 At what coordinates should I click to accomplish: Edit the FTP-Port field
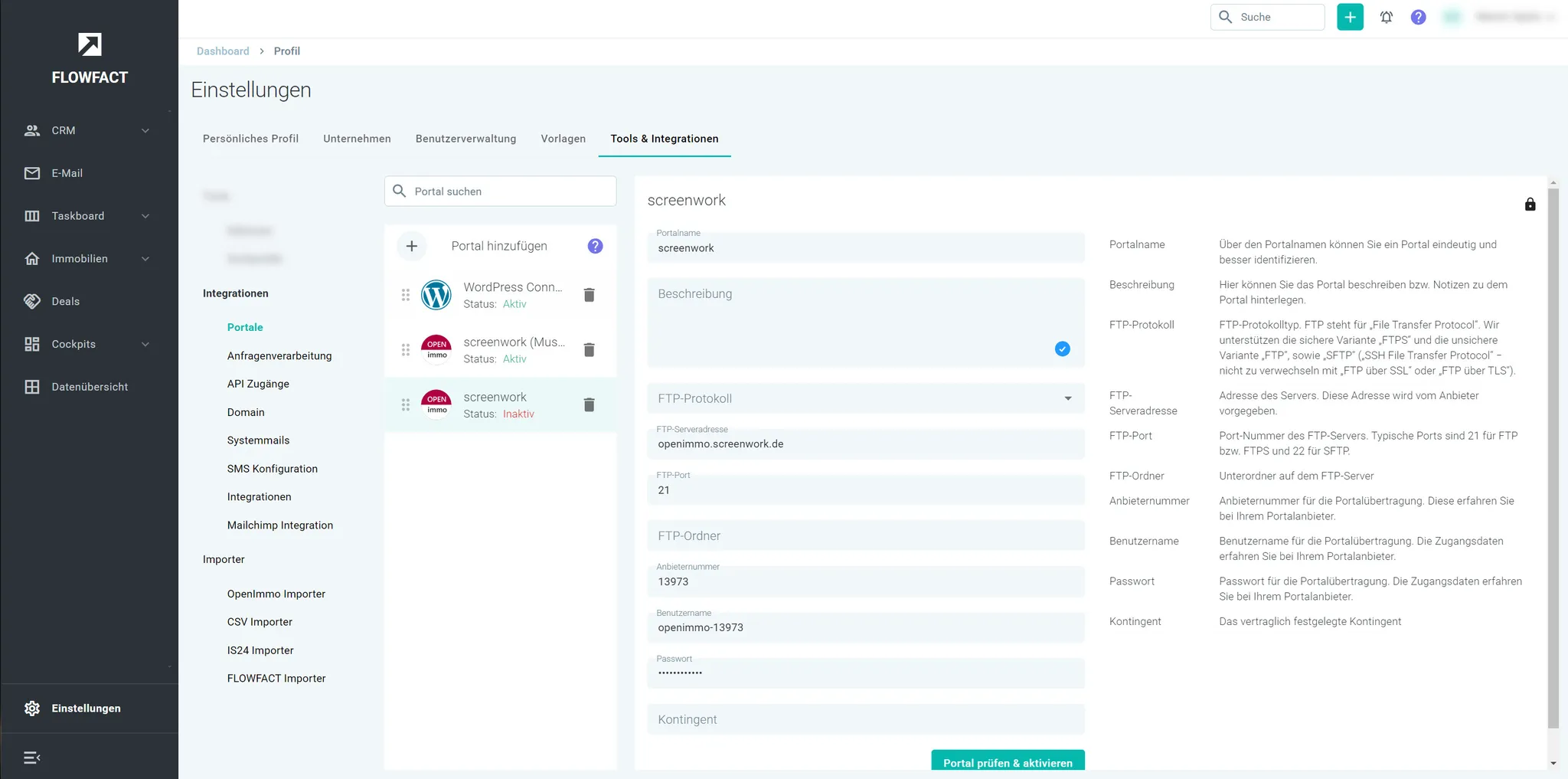tap(866, 489)
